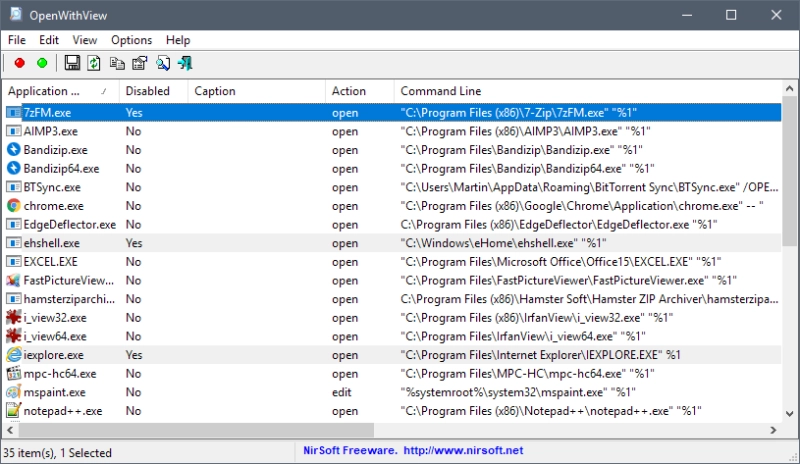
Task: Click the BTSync.exe command line text
Action: pos(589,187)
